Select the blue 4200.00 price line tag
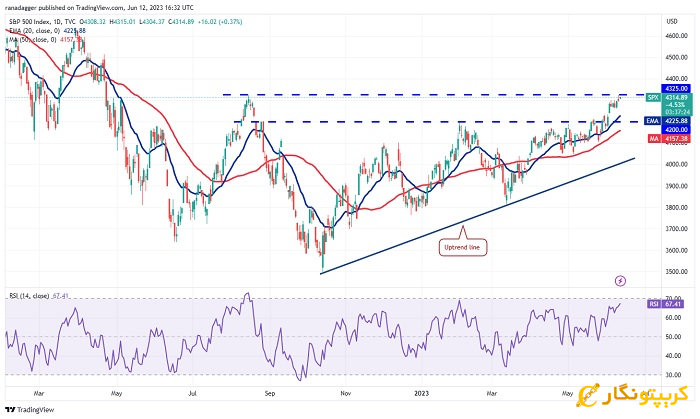The image size is (700, 419). click(676, 129)
